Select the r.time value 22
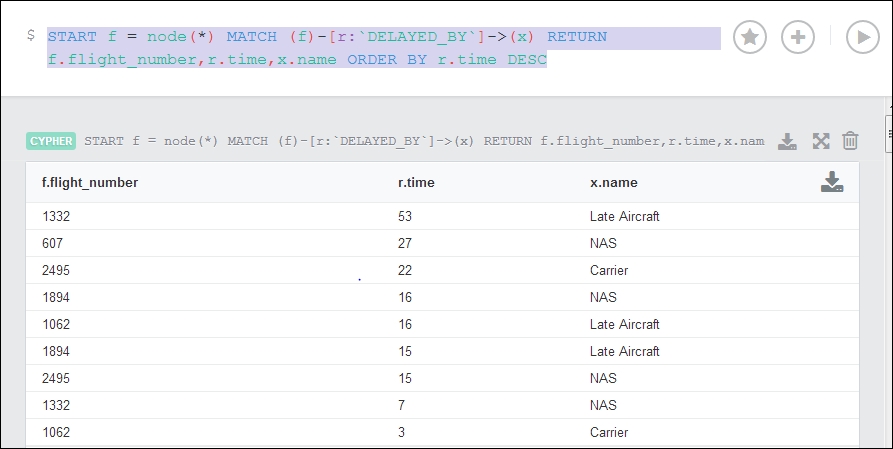The width and height of the screenshot is (893, 449). [405, 270]
